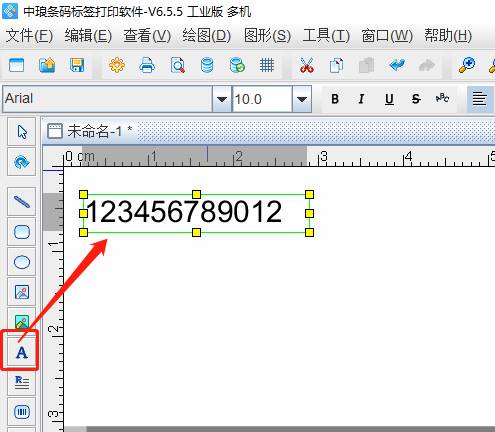Screen dimensions: 495x432
Task: Choose the rounded rectangle drawing tool
Action: [22, 232]
